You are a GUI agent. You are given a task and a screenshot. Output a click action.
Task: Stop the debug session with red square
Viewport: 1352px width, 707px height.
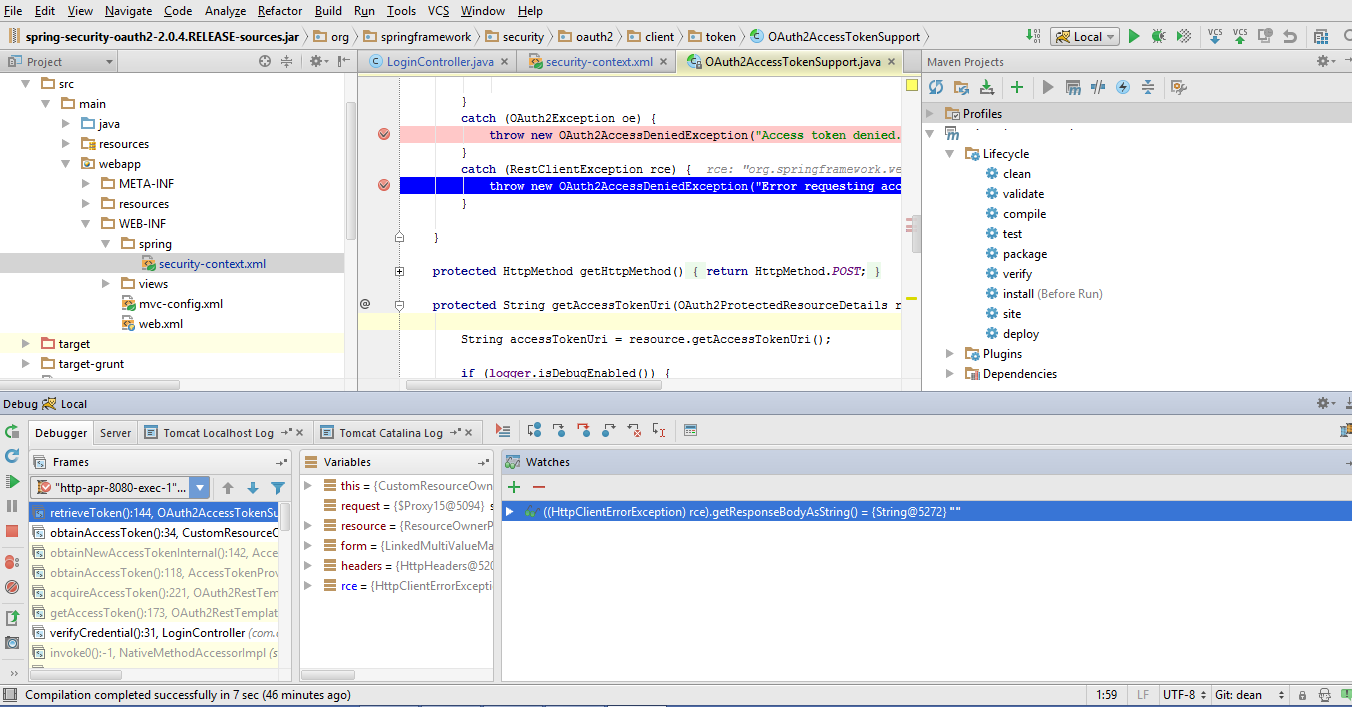(x=12, y=531)
